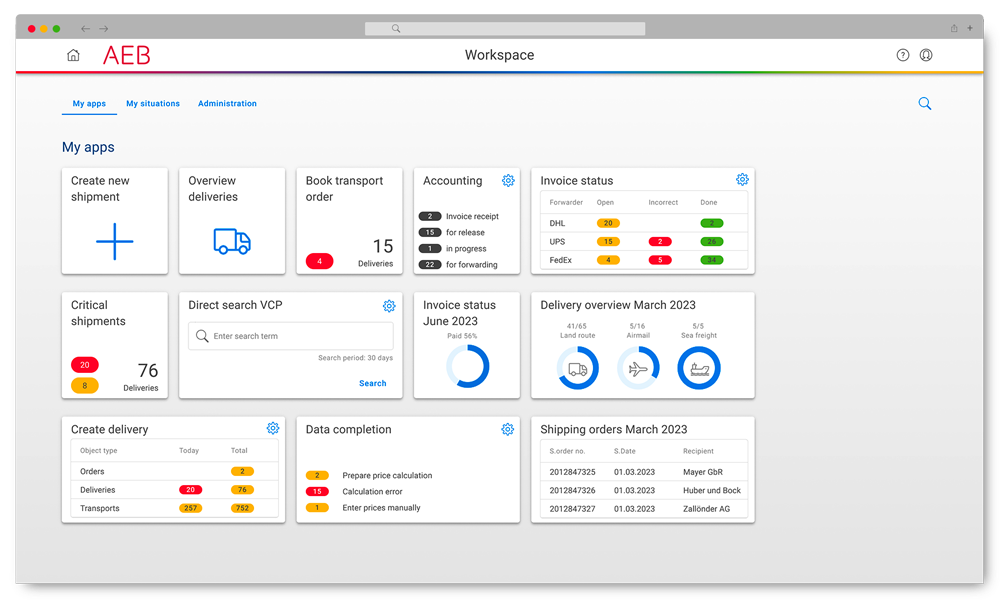Click Enter search term field
1000x600 pixels.
pos(291,336)
